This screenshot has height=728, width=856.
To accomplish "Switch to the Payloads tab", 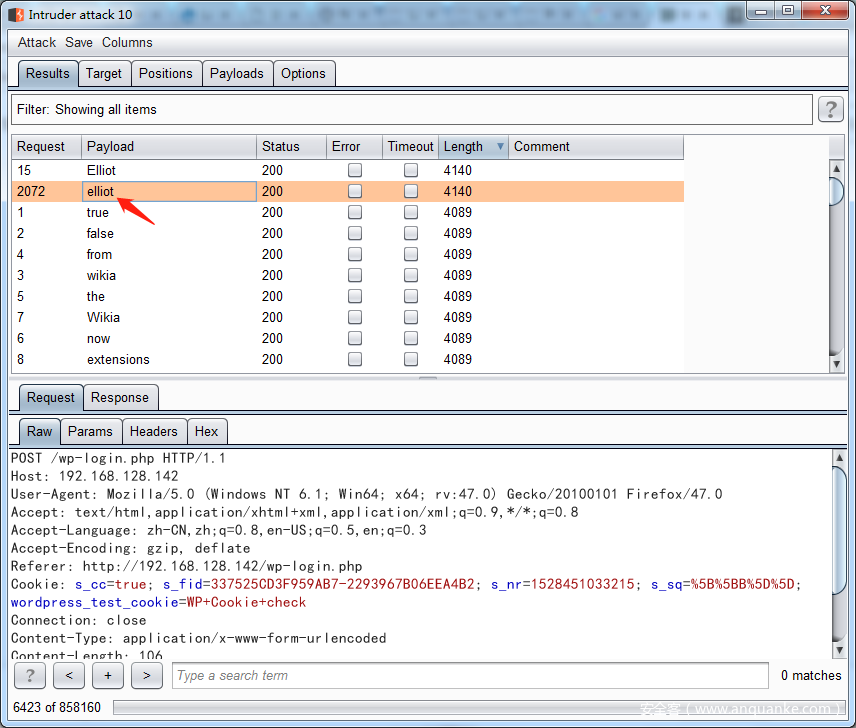I will [236, 74].
